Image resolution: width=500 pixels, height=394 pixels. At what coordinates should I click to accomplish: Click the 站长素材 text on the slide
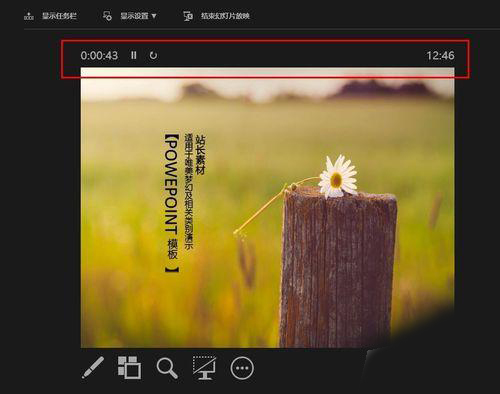pyautogui.click(x=200, y=155)
